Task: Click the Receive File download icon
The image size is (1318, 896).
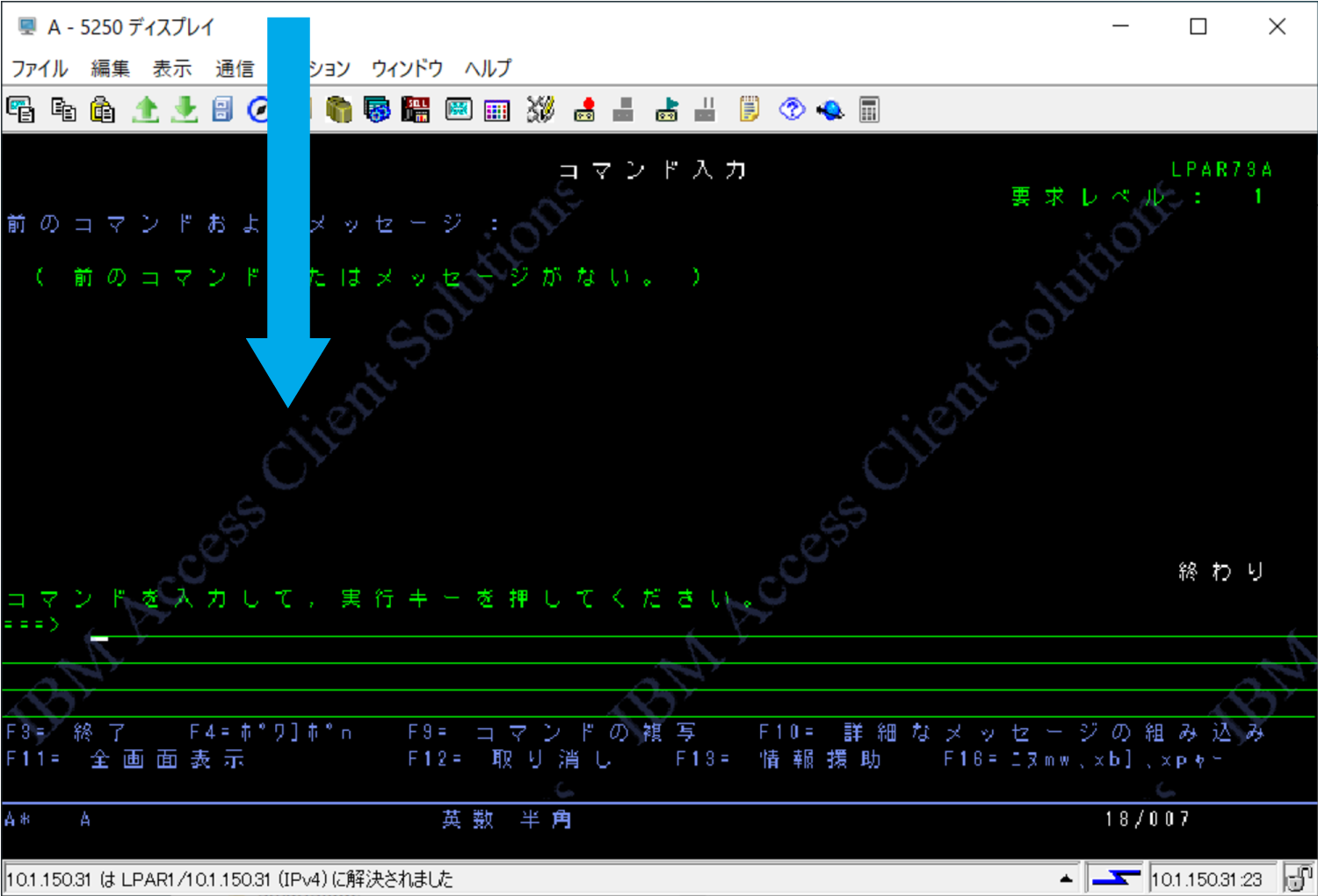Action: point(184,110)
